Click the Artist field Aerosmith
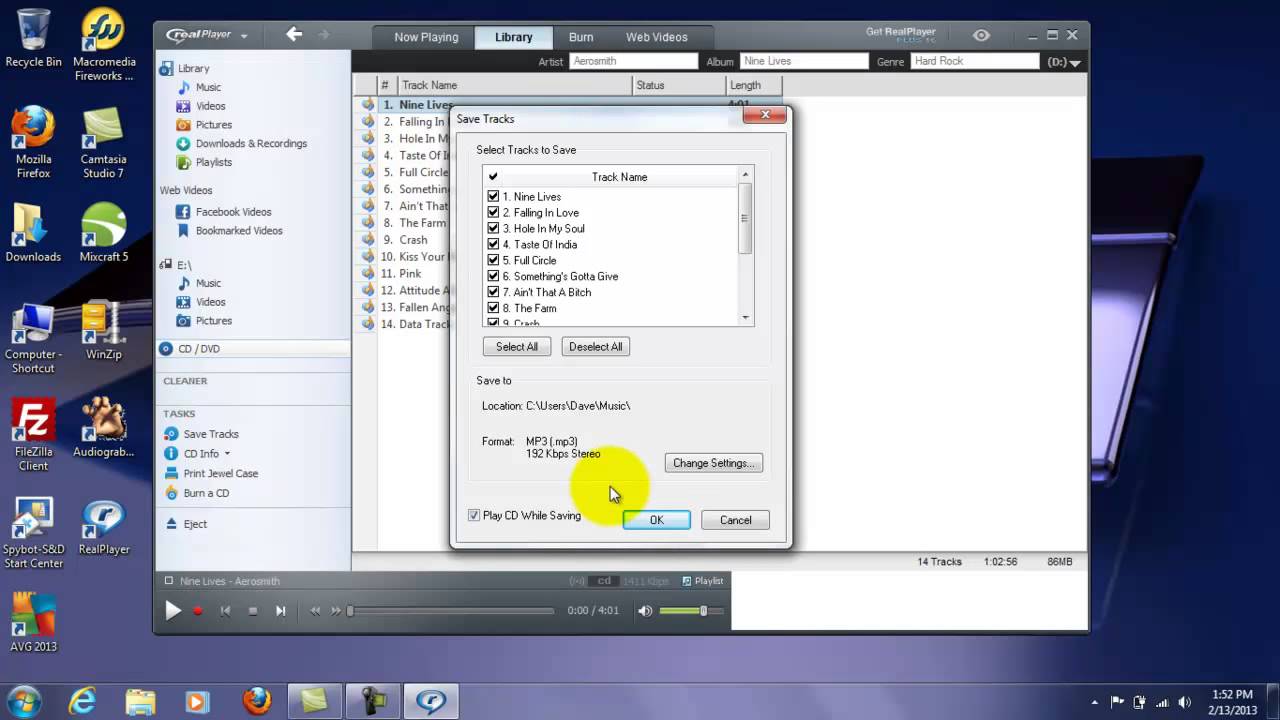 [633, 62]
